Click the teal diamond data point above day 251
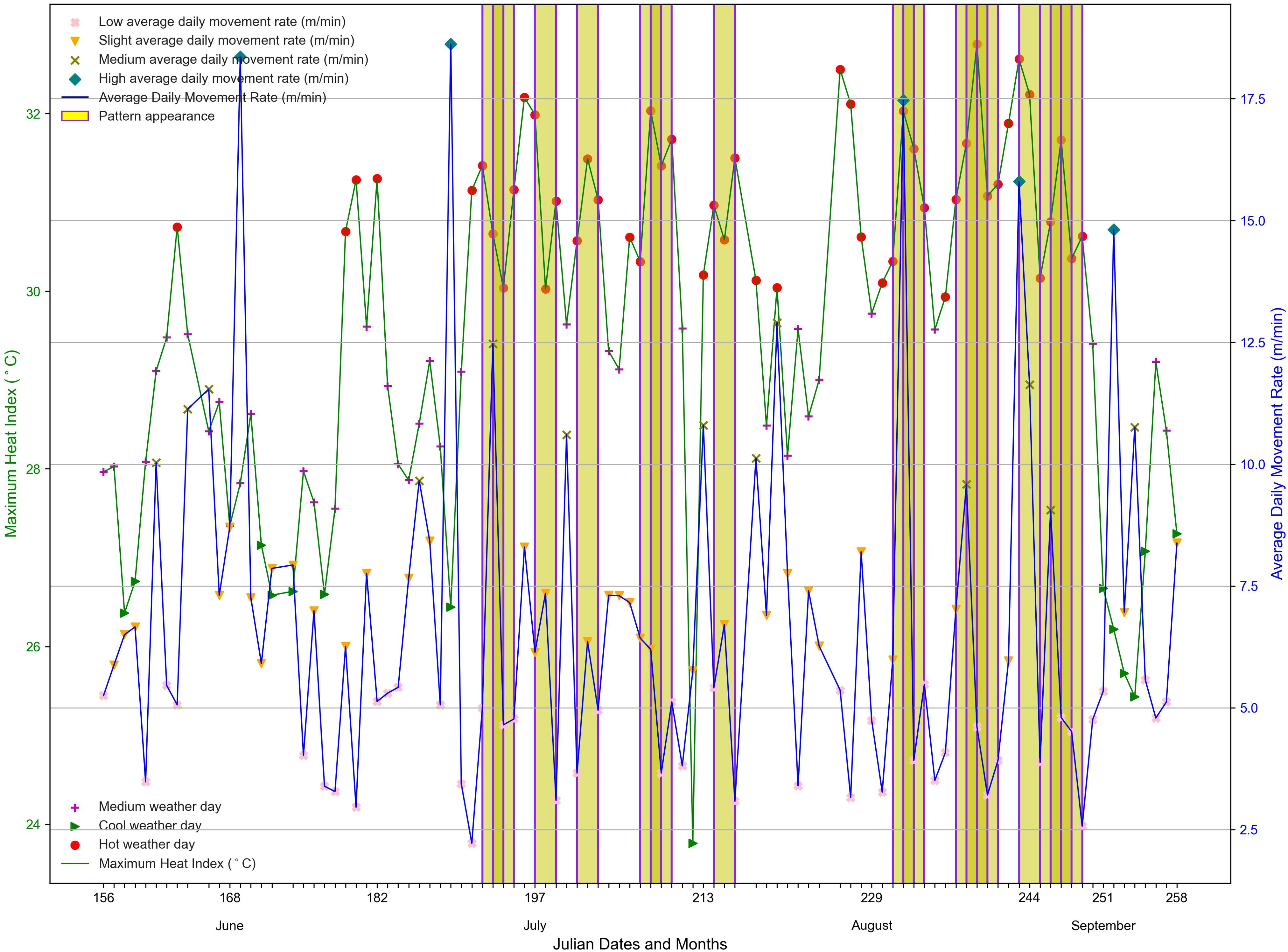 pos(1114,230)
